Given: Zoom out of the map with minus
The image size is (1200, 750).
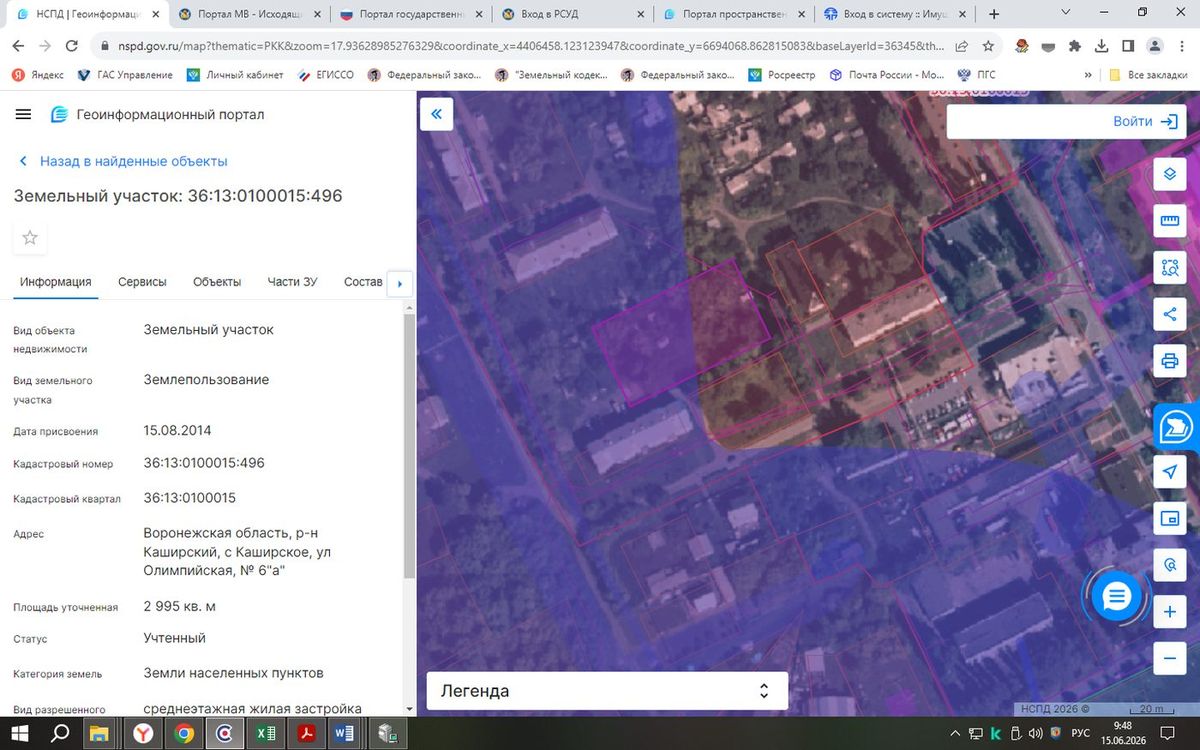Looking at the screenshot, I should (x=1169, y=658).
